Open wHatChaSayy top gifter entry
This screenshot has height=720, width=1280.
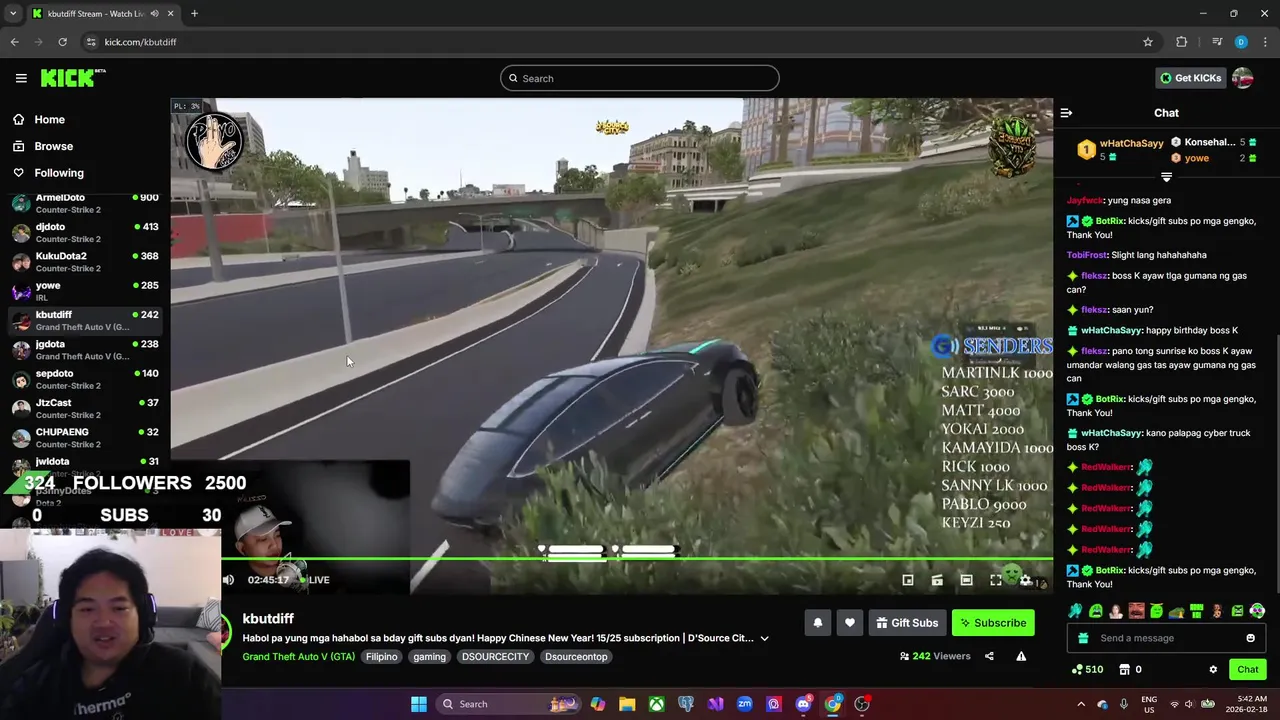[1121, 149]
